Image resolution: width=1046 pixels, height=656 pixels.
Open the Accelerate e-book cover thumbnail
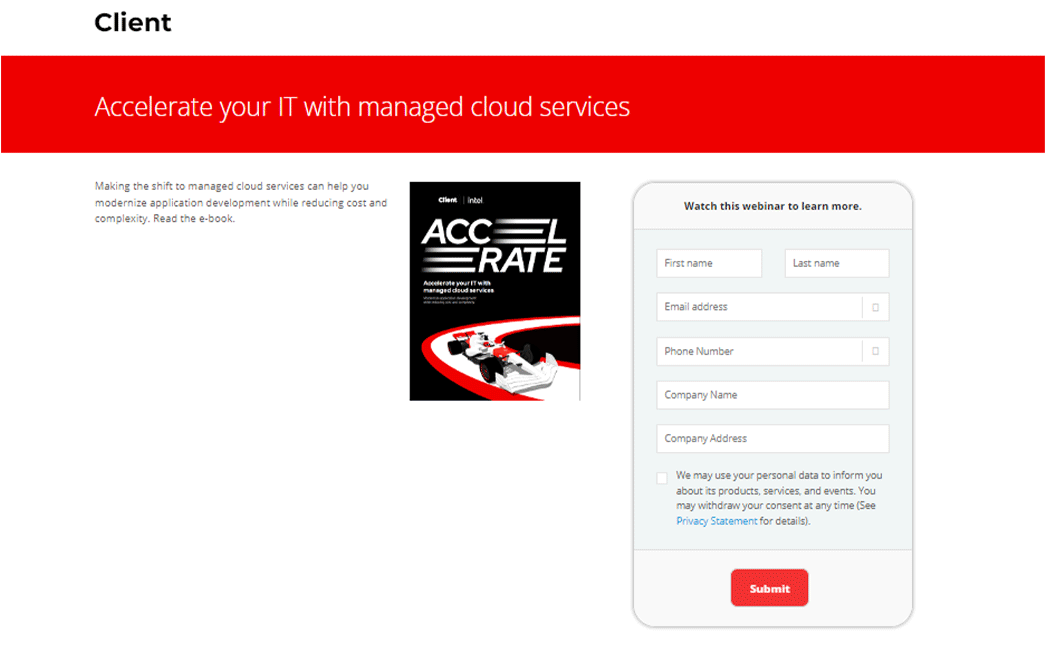click(x=495, y=291)
